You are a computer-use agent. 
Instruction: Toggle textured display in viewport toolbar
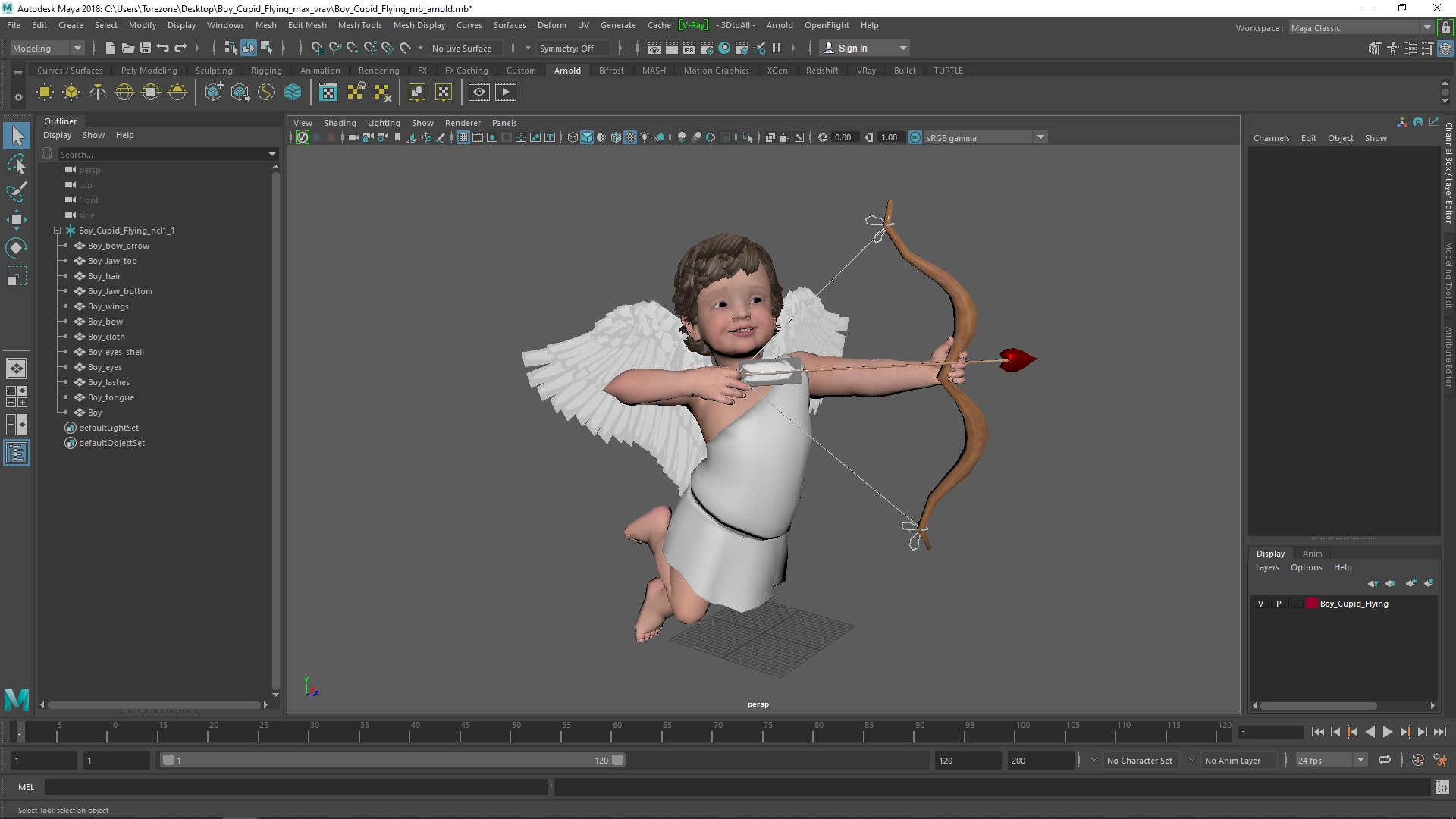[630, 137]
